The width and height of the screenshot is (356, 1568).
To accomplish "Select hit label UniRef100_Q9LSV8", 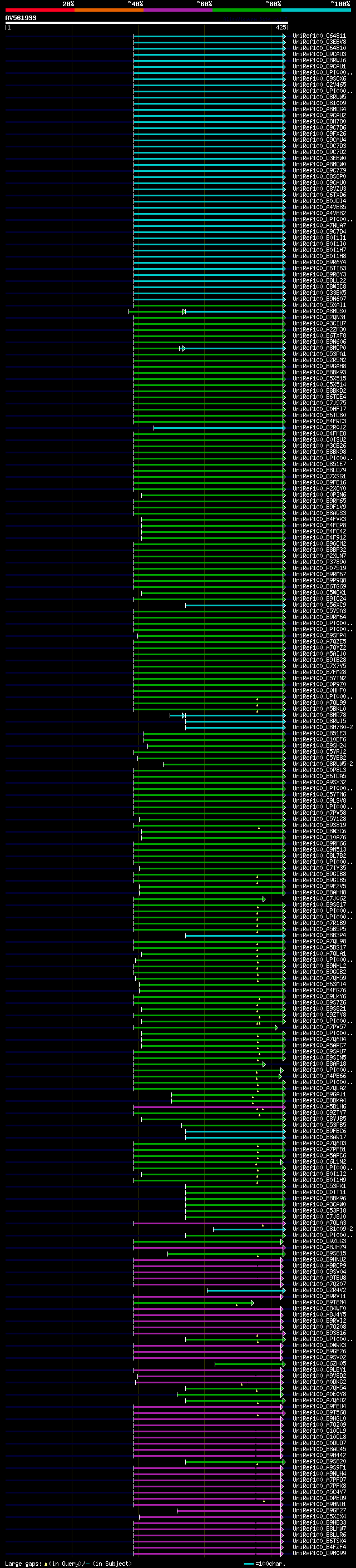I will click(x=319, y=800).
